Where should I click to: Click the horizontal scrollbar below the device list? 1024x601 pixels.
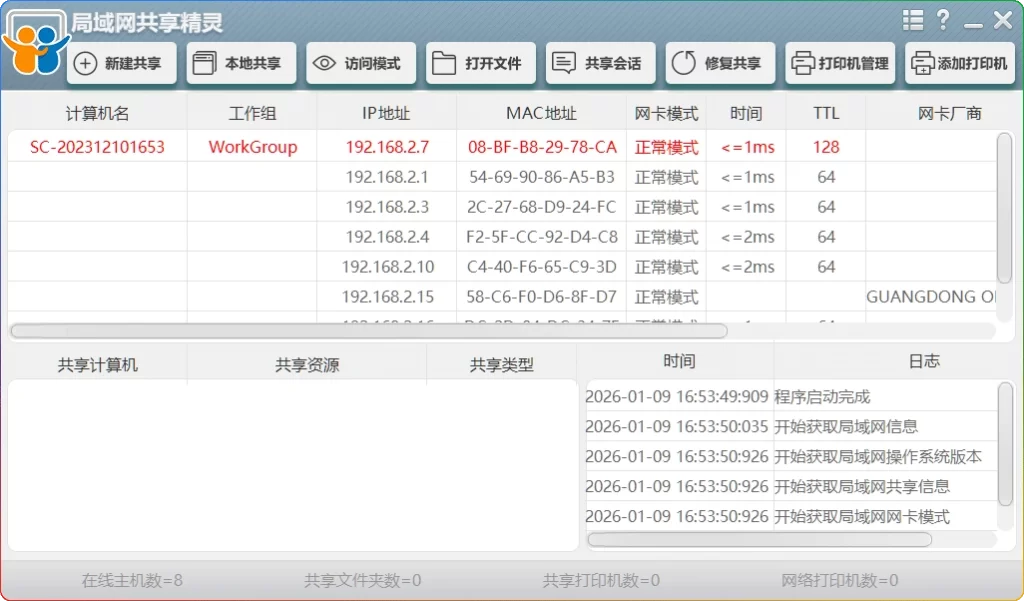pos(367,330)
